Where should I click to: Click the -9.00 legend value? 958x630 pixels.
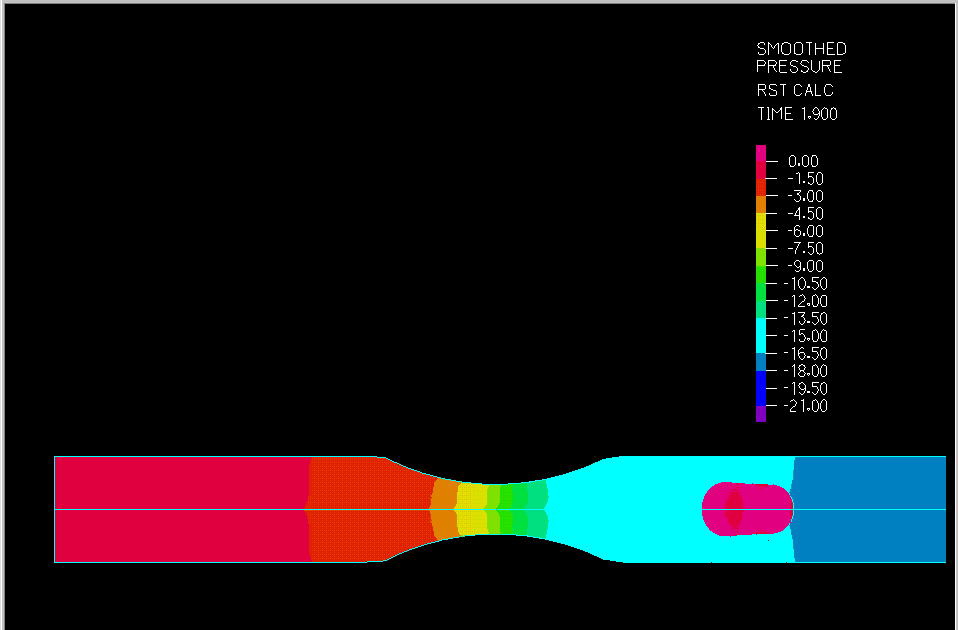click(805, 266)
